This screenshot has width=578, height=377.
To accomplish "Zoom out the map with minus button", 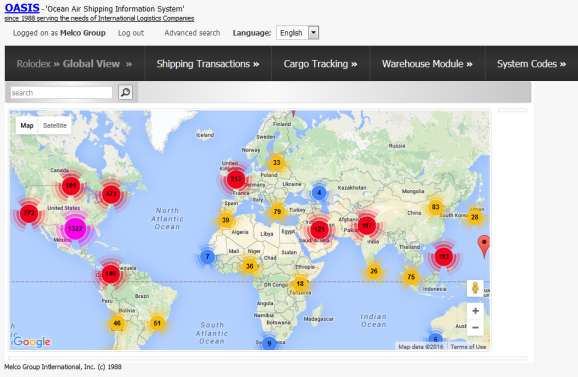I will (x=476, y=327).
